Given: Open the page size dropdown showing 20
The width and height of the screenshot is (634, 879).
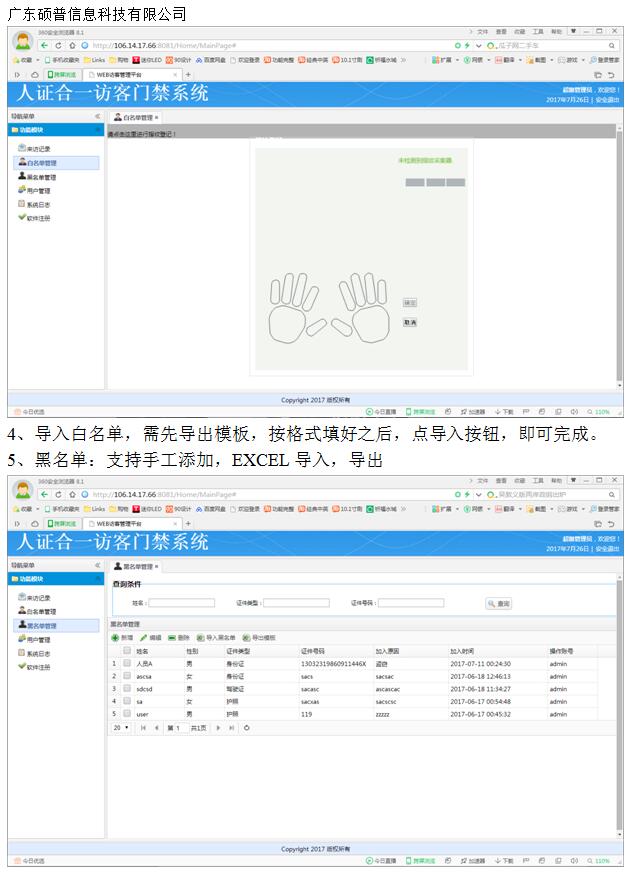Looking at the screenshot, I should tap(121, 728).
